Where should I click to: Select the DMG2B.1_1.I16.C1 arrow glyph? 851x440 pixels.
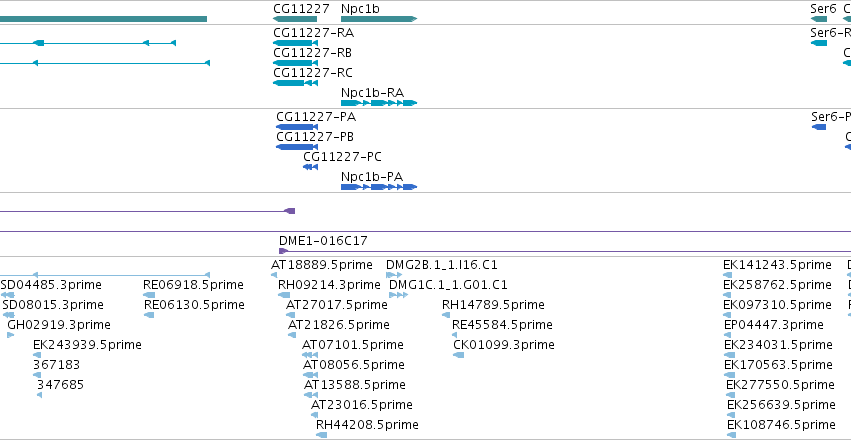pyautogui.click(x=394, y=275)
